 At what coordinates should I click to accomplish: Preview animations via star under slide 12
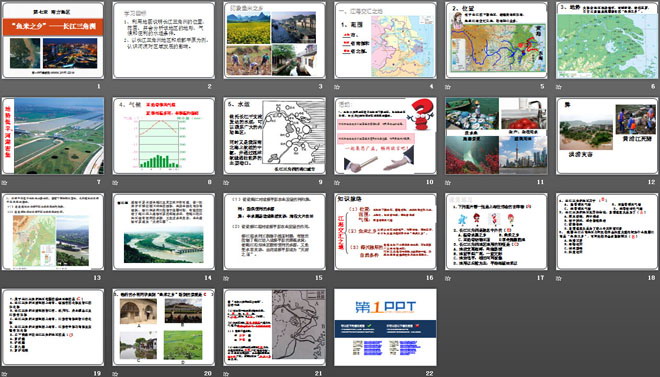point(559,183)
